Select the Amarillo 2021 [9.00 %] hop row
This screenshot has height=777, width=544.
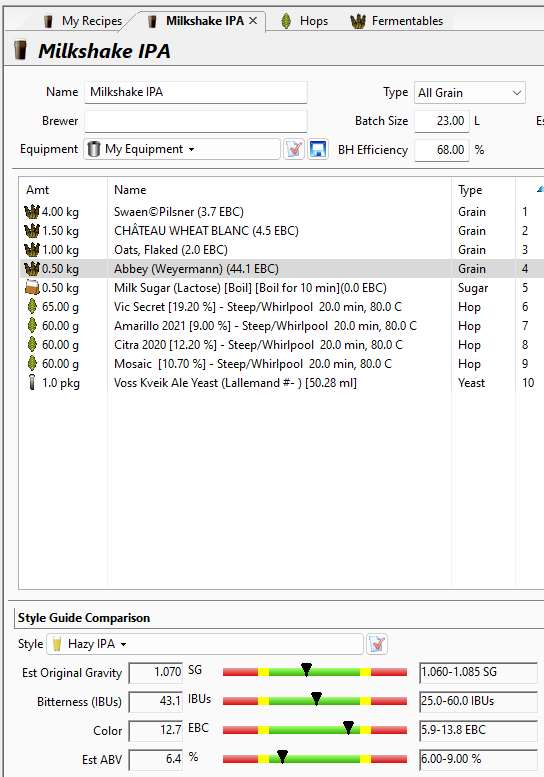(281, 326)
